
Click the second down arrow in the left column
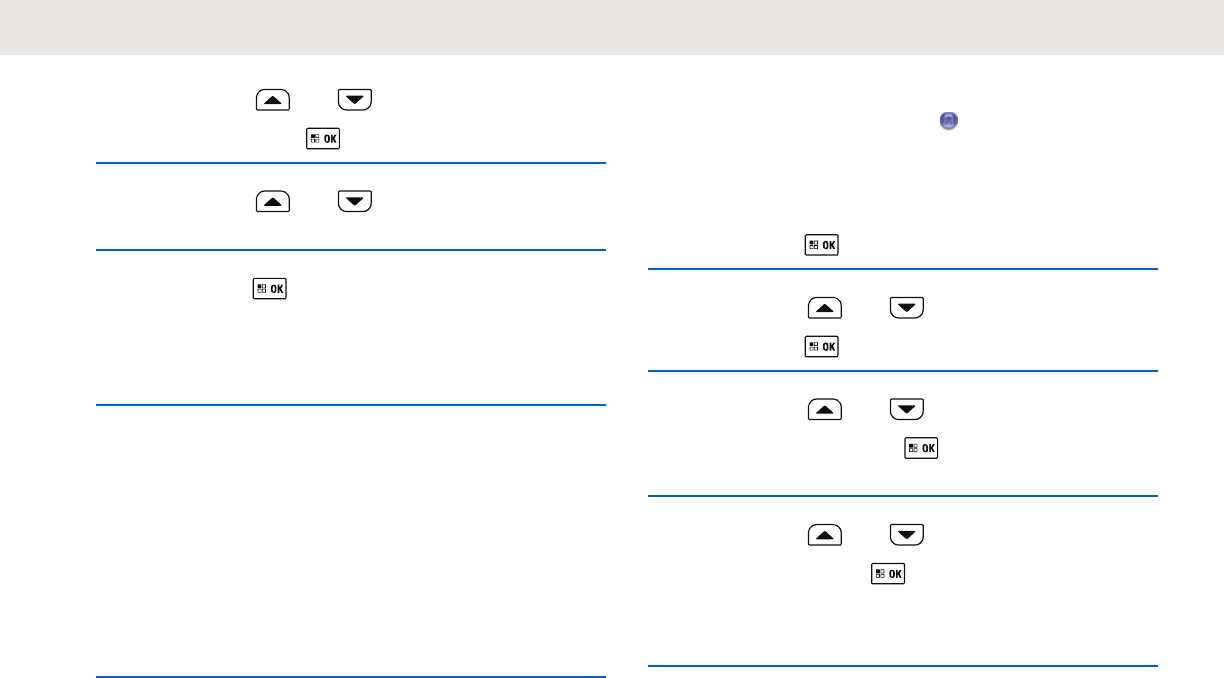click(355, 201)
